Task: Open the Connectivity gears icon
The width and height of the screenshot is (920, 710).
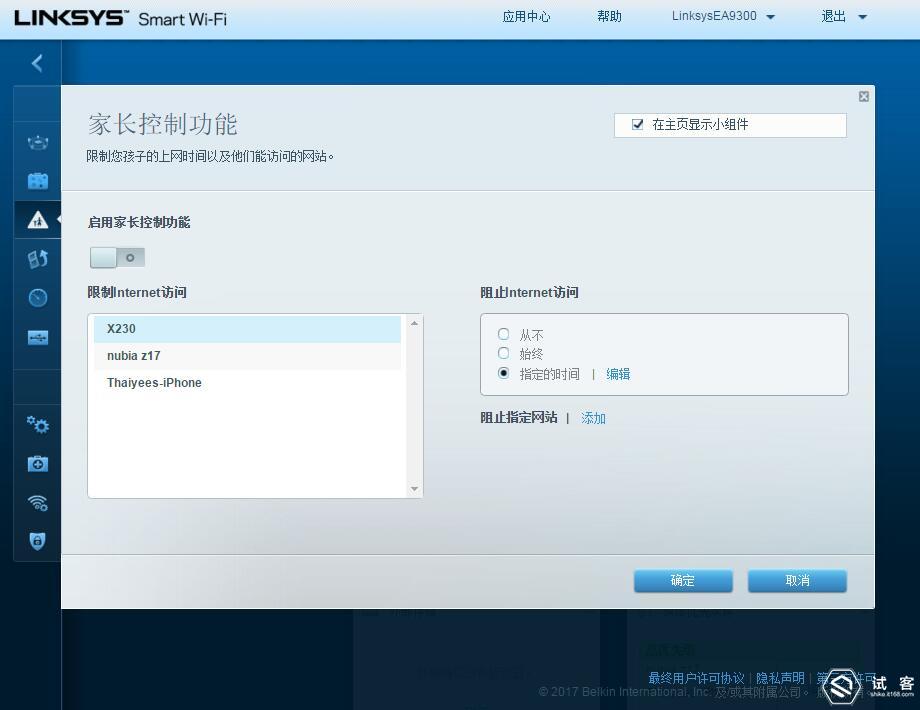Action: point(37,424)
